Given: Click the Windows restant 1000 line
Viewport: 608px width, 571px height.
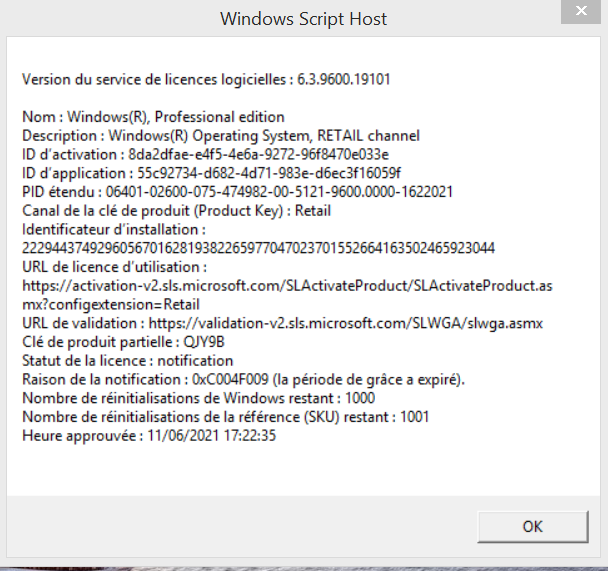Looking at the screenshot, I should click(x=199, y=398).
